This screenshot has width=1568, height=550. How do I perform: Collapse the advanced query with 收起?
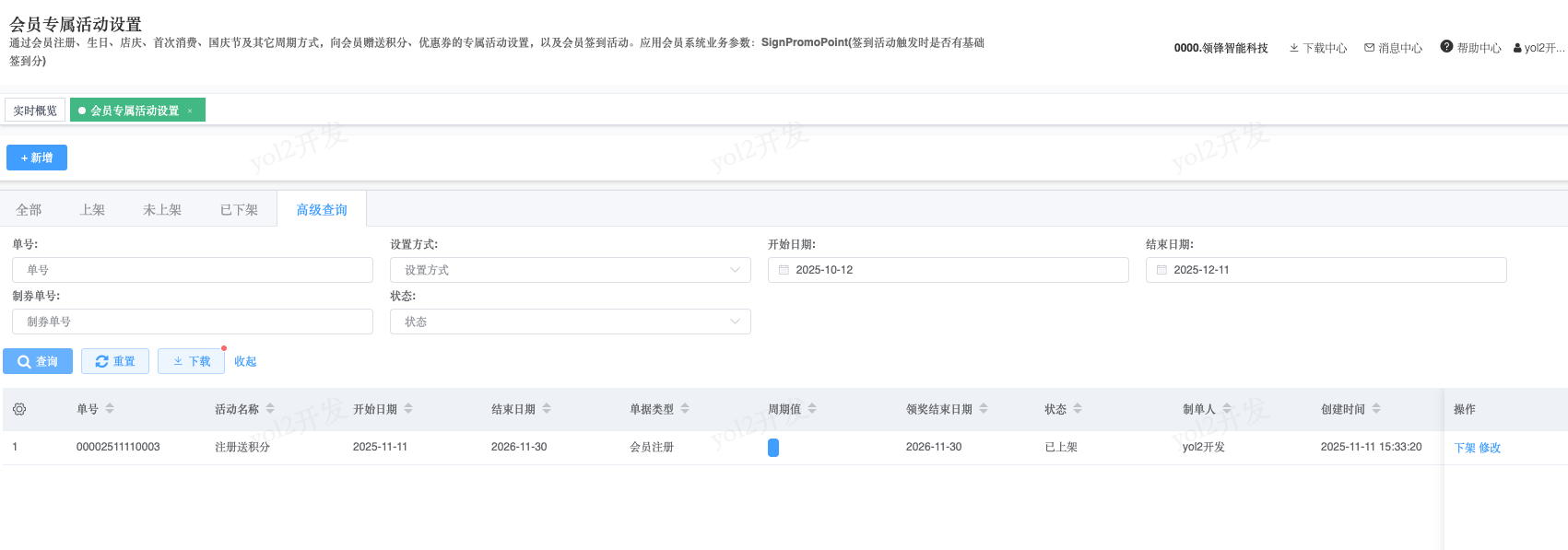(x=245, y=361)
